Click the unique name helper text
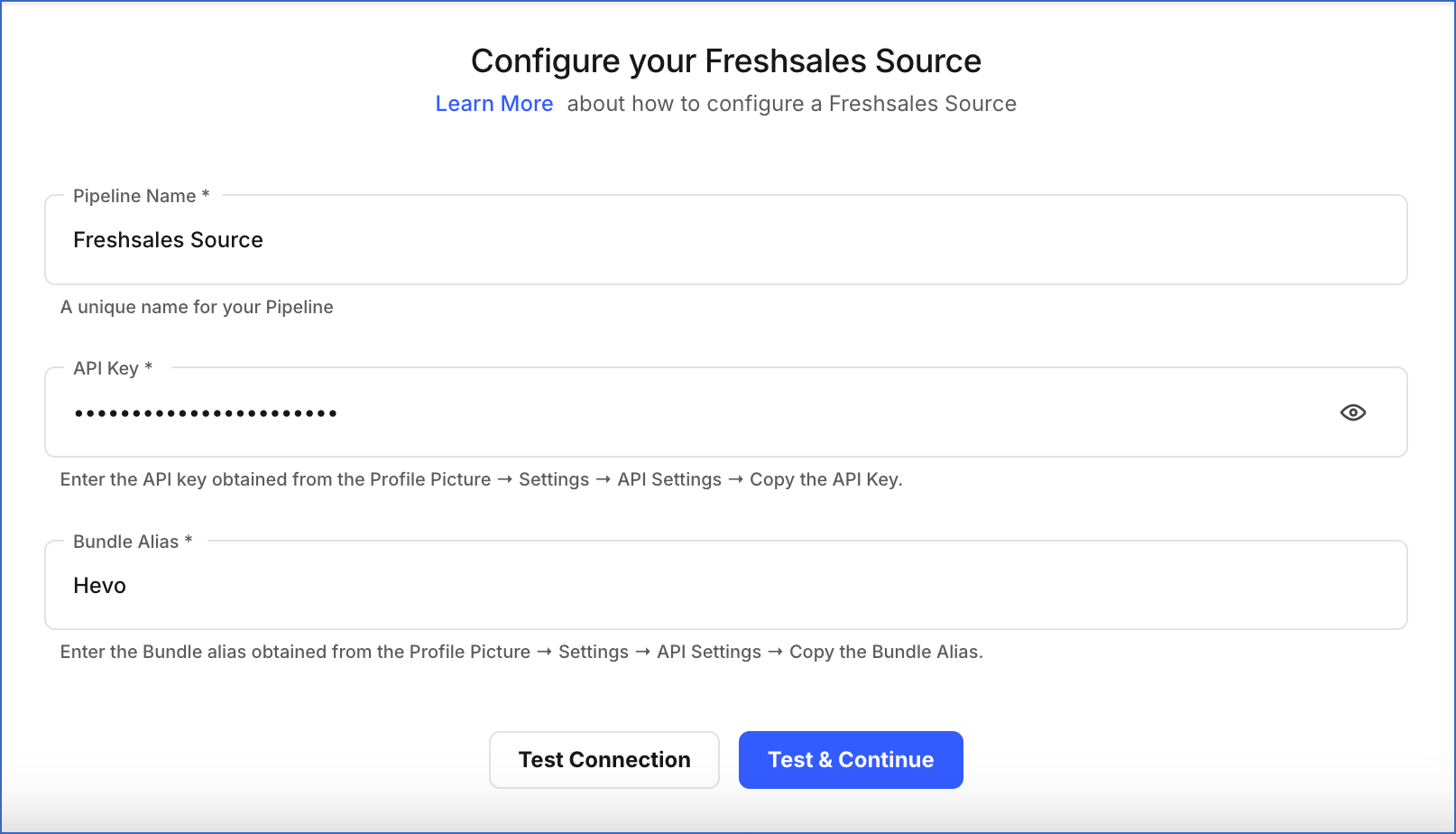This screenshot has width=1456, height=834. (x=197, y=307)
